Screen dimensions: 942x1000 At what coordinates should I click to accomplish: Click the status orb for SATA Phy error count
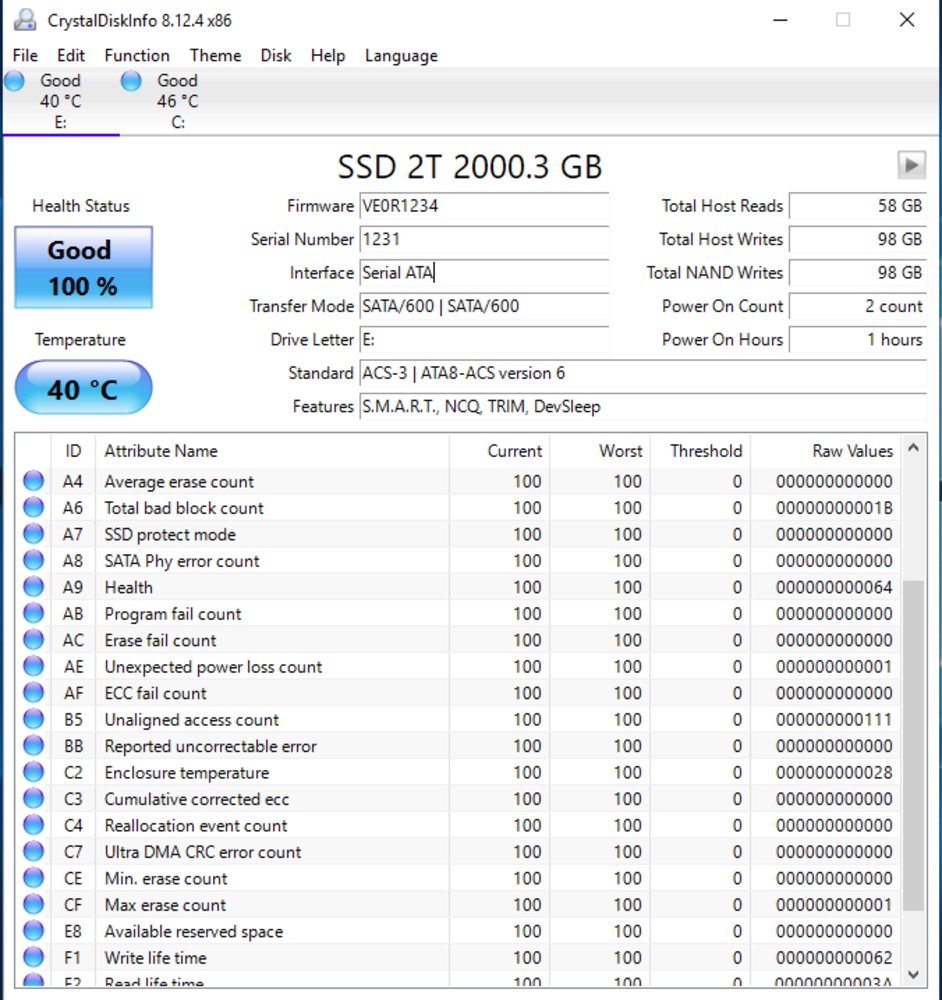pos(33,561)
